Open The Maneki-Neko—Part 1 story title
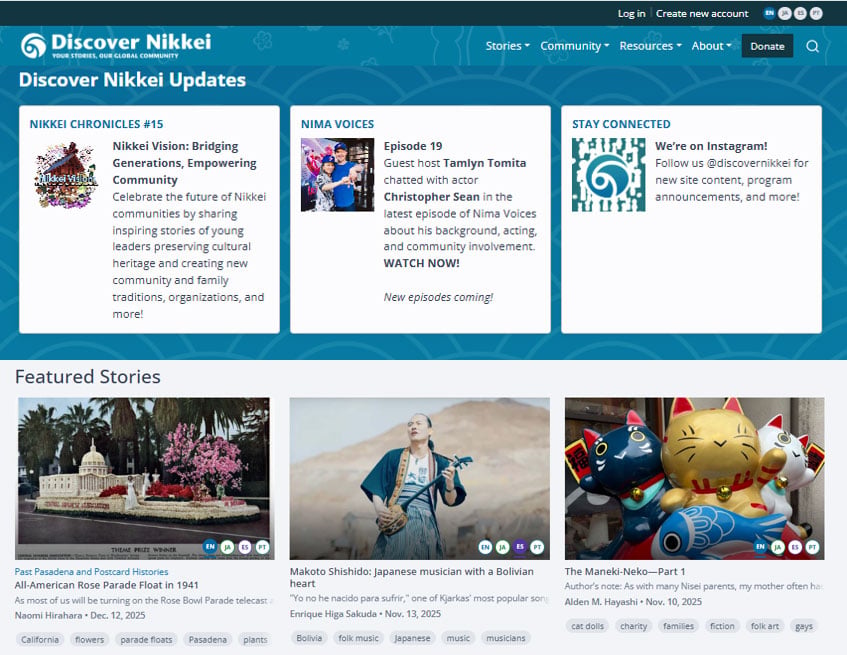This screenshot has width=847, height=655. [x=625, y=571]
